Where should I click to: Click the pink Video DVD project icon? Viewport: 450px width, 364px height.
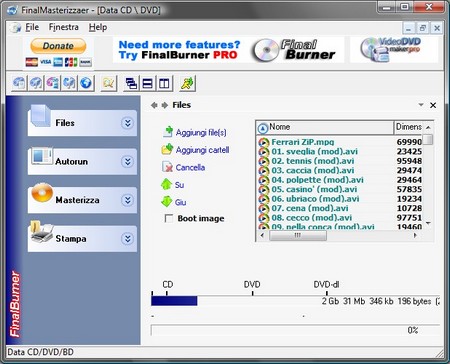click(52, 83)
